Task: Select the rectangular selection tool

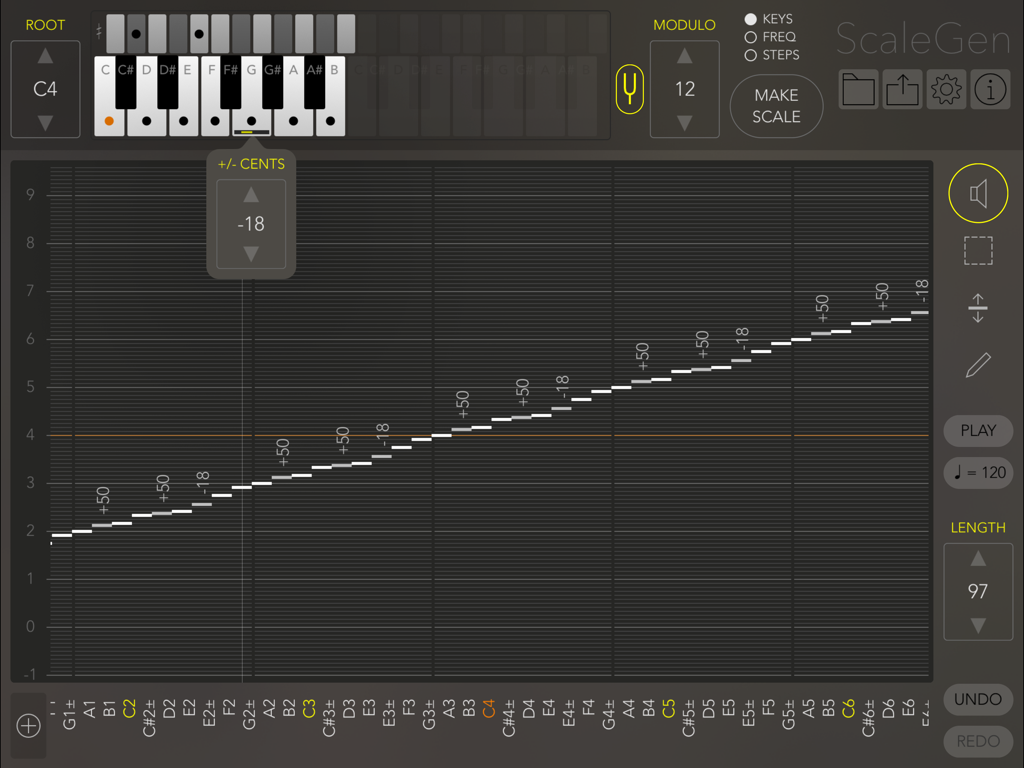Action: pos(978,250)
